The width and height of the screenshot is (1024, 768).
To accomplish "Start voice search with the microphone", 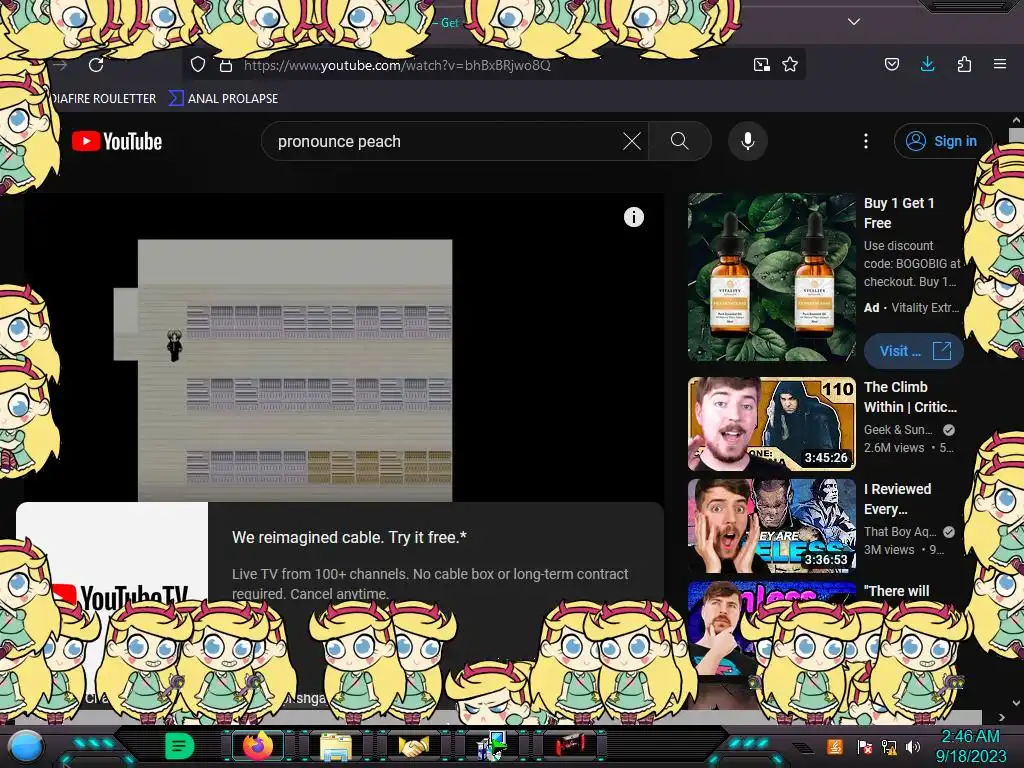I will click(x=748, y=141).
